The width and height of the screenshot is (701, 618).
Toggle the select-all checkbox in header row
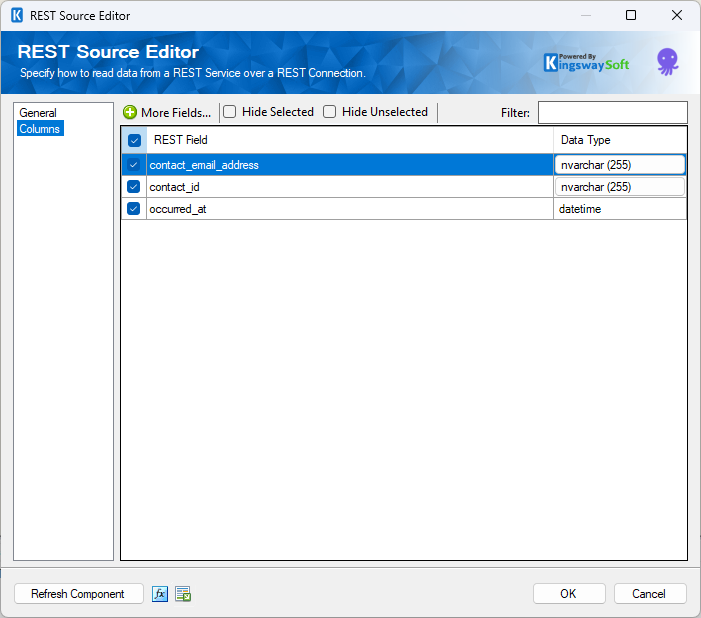pos(134,140)
